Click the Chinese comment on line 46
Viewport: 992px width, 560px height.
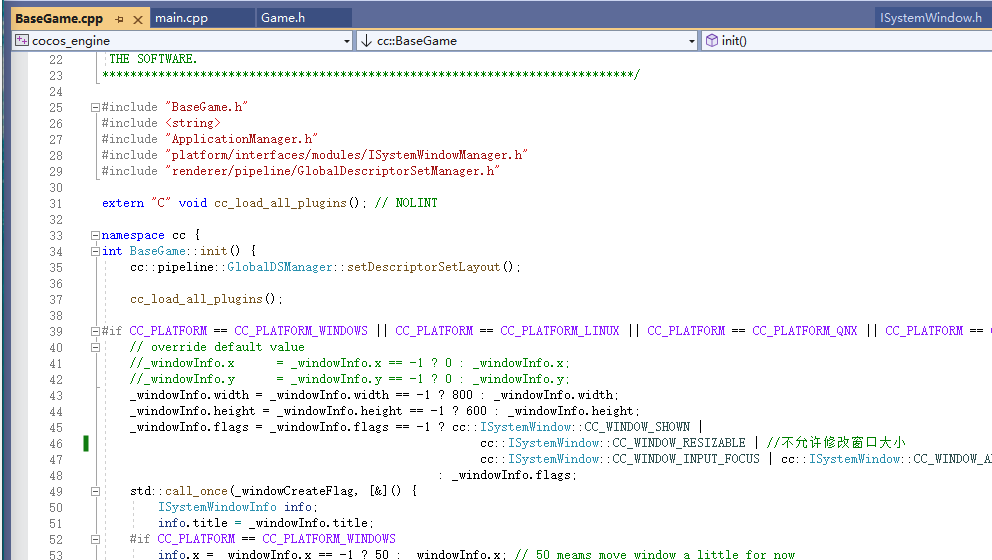[x=836, y=442]
